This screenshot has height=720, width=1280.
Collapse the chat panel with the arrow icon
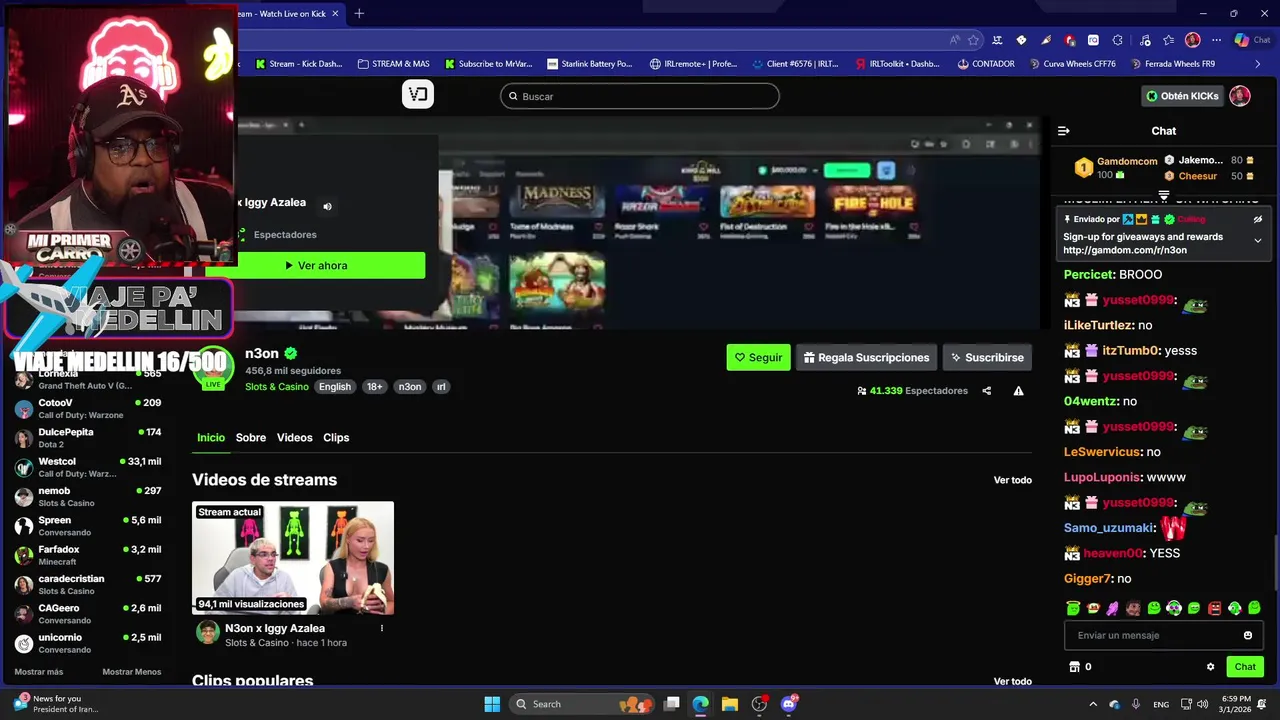(x=1063, y=131)
